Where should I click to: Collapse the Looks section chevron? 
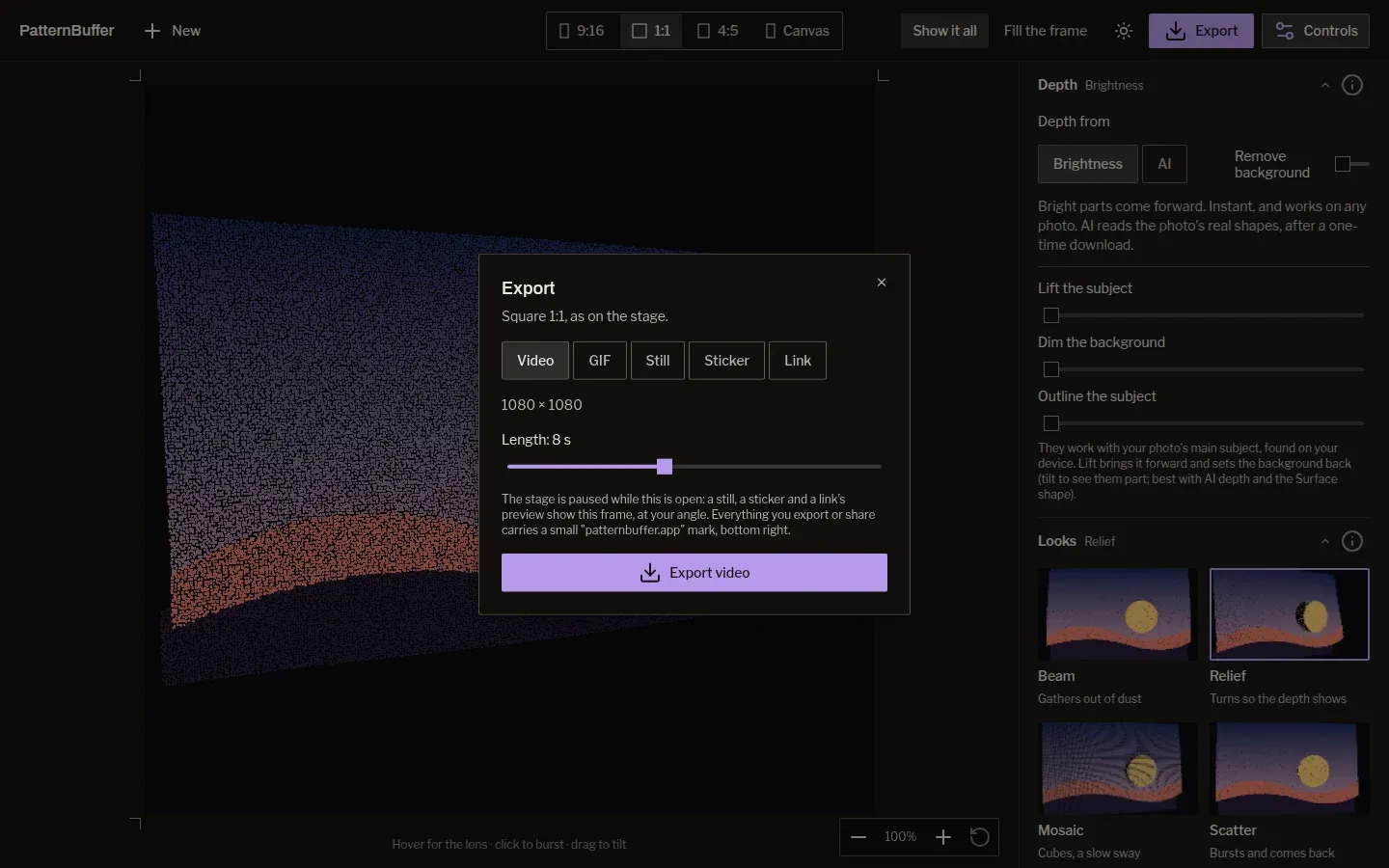click(x=1325, y=542)
